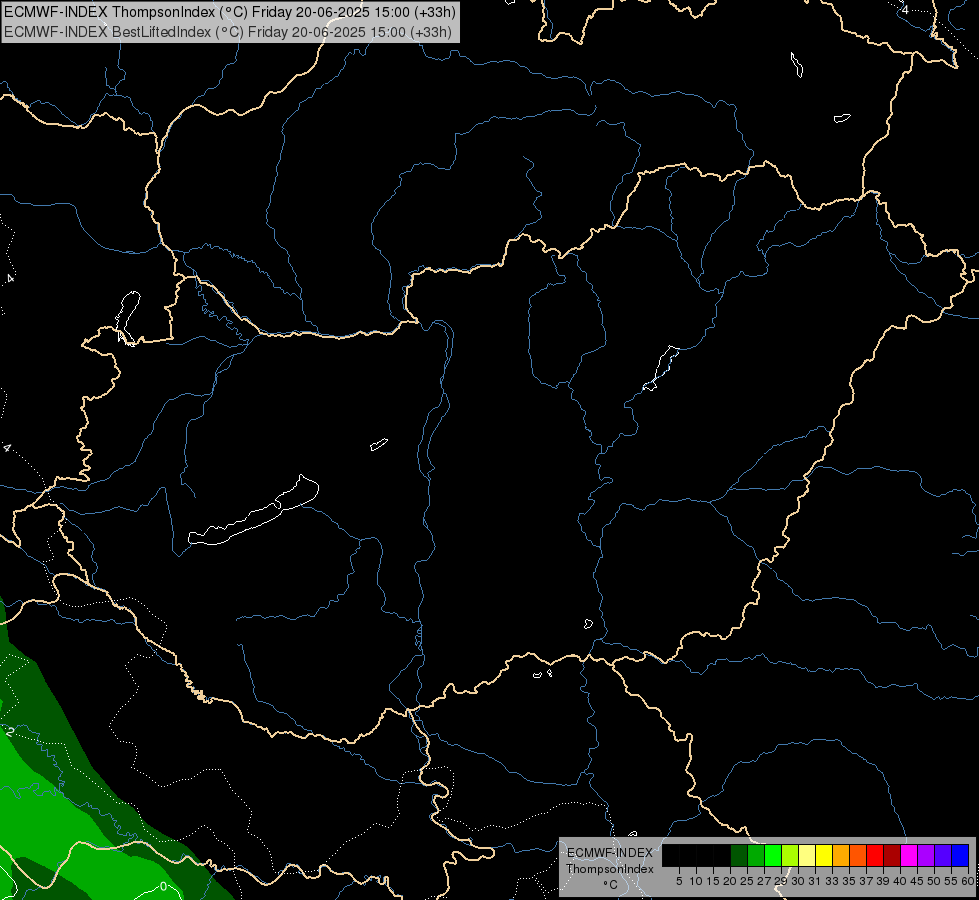Viewport: 979px width, 900px height.
Task: Click the BestLiftedIndex title line at top
Action: (x=228, y=32)
